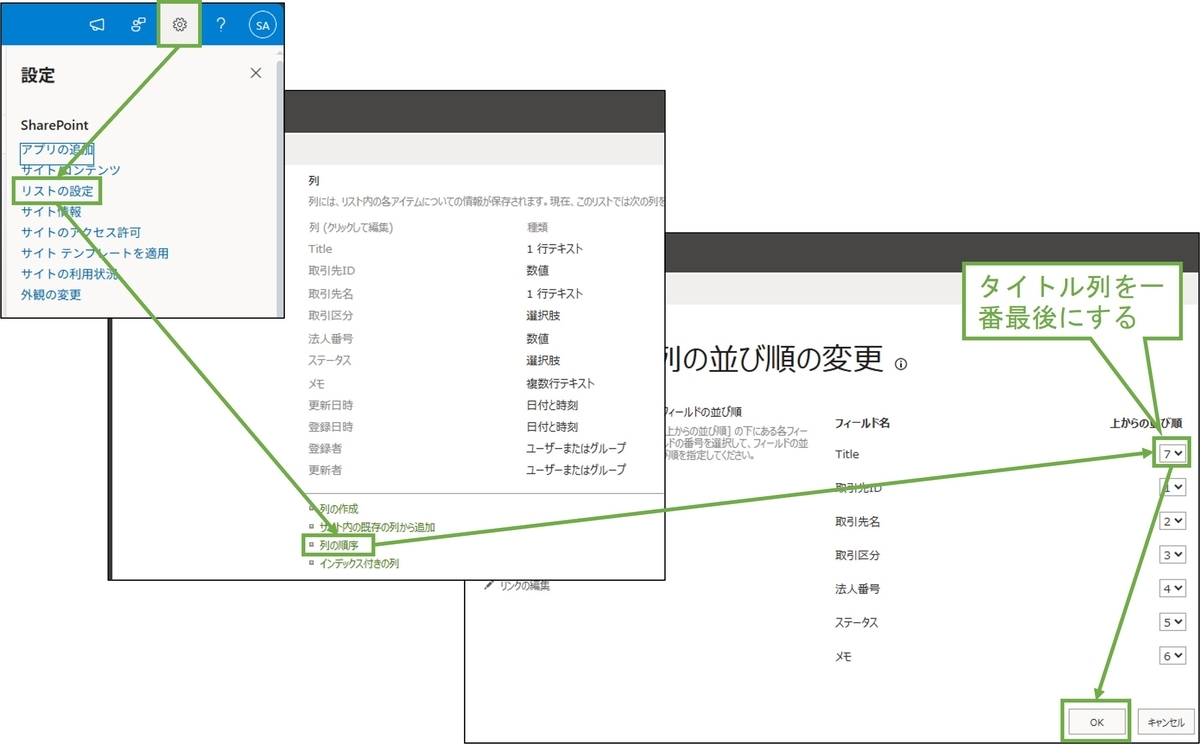
Task: Click リンクの編集 link
Action: coord(524,585)
